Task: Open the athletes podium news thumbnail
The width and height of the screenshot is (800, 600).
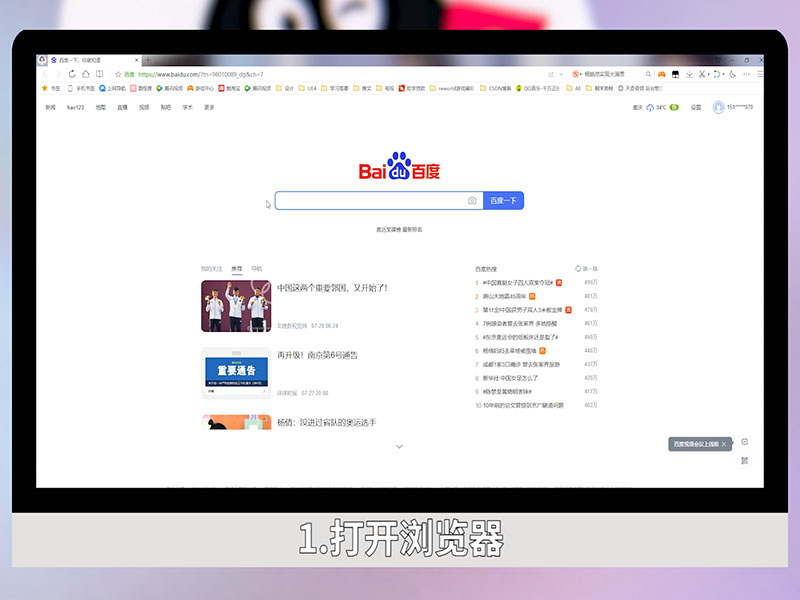Action: (236, 306)
